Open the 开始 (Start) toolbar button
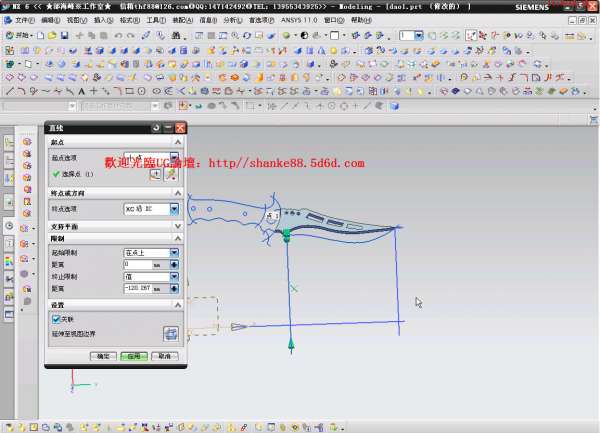The image size is (600, 433). (18, 35)
